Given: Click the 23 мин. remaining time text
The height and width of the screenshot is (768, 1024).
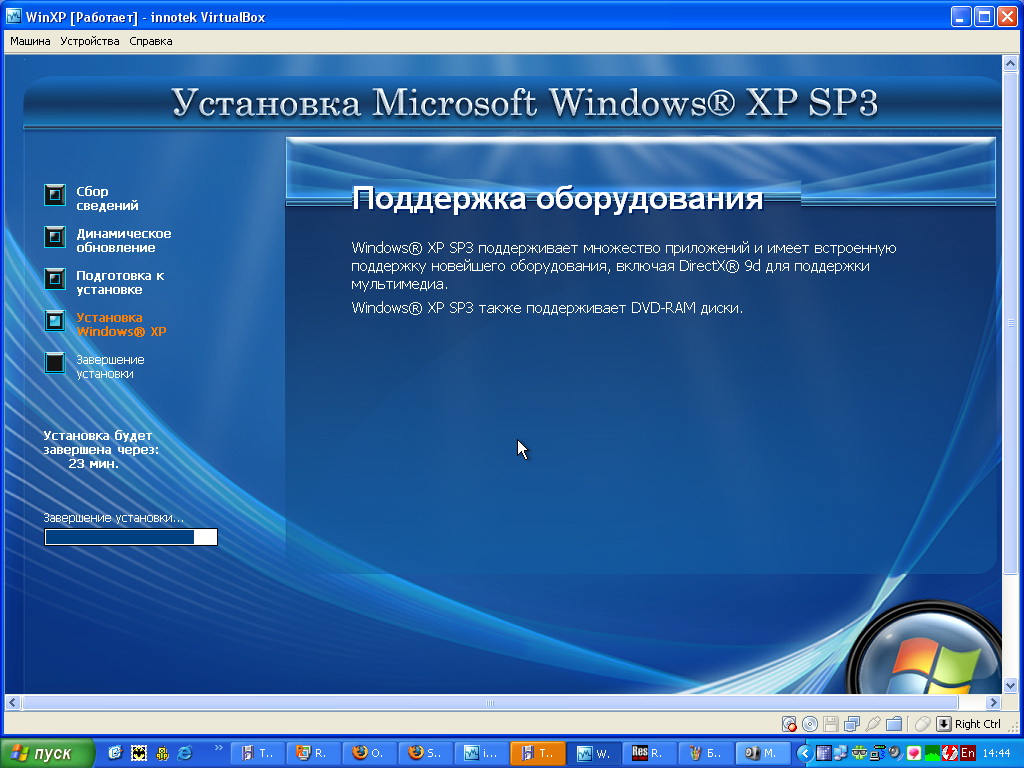Looking at the screenshot, I should [93, 464].
